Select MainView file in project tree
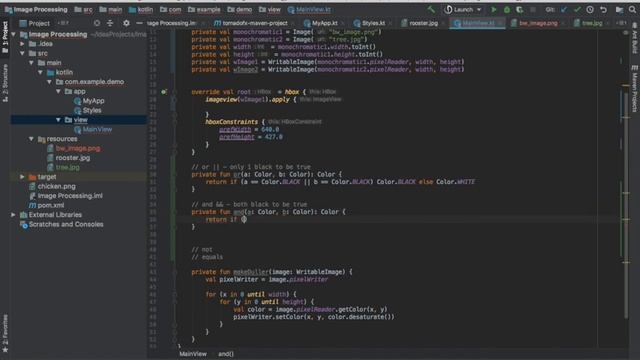This screenshot has width=640, height=360. tap(97, 129)
